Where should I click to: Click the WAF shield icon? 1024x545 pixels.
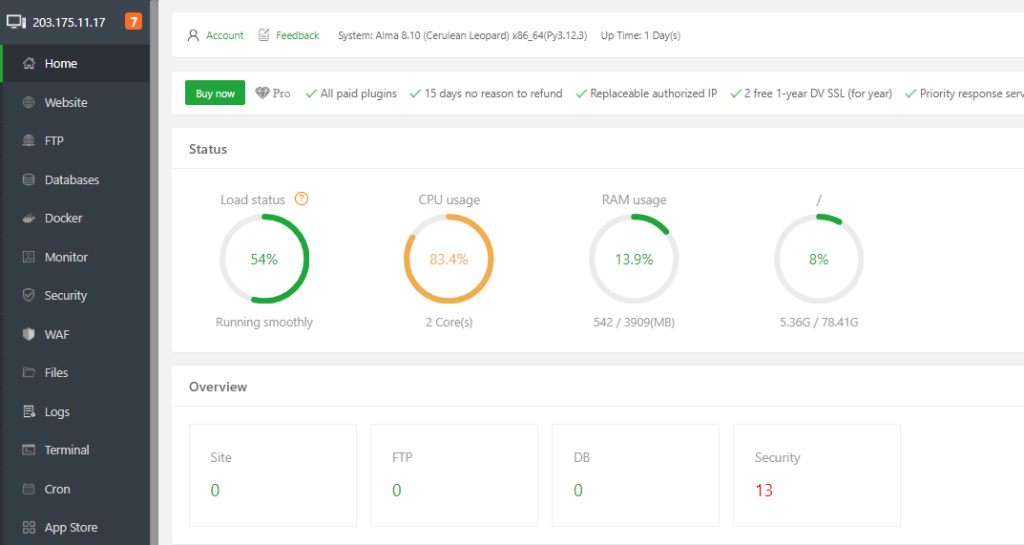[29, 334]
